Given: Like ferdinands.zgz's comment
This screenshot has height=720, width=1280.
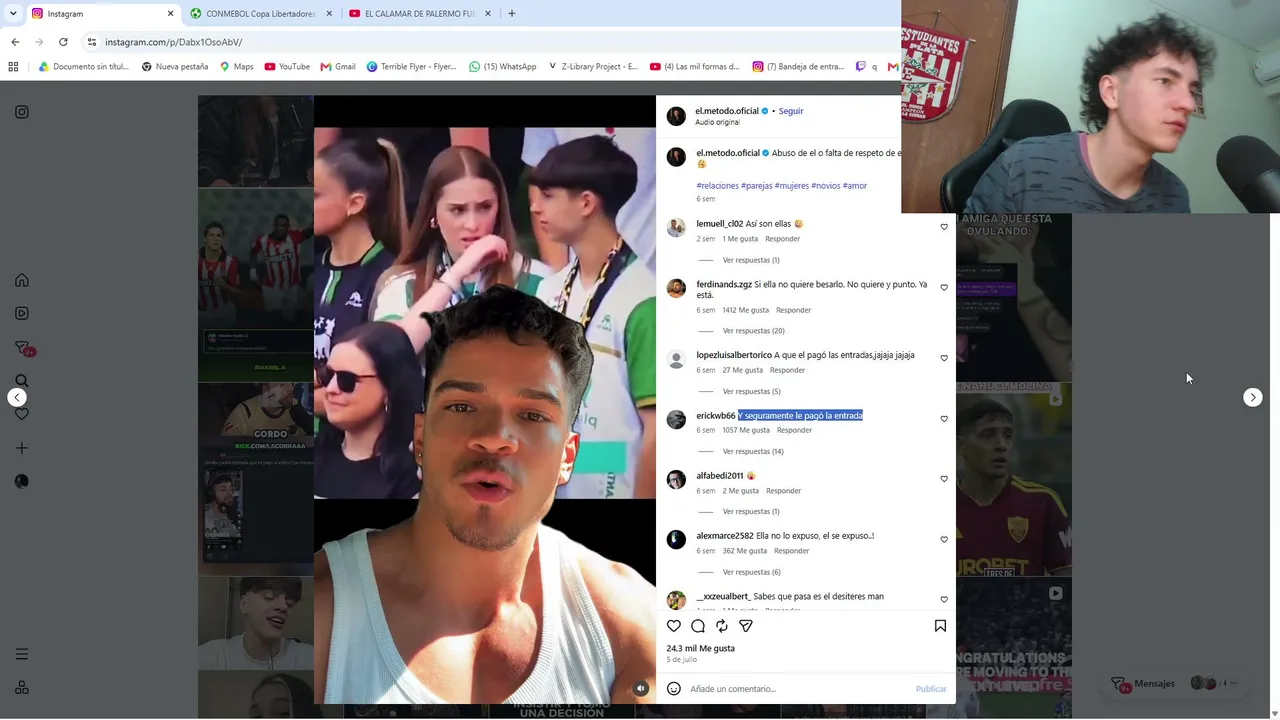Looking at the screenshot, I should click(944, 288).
